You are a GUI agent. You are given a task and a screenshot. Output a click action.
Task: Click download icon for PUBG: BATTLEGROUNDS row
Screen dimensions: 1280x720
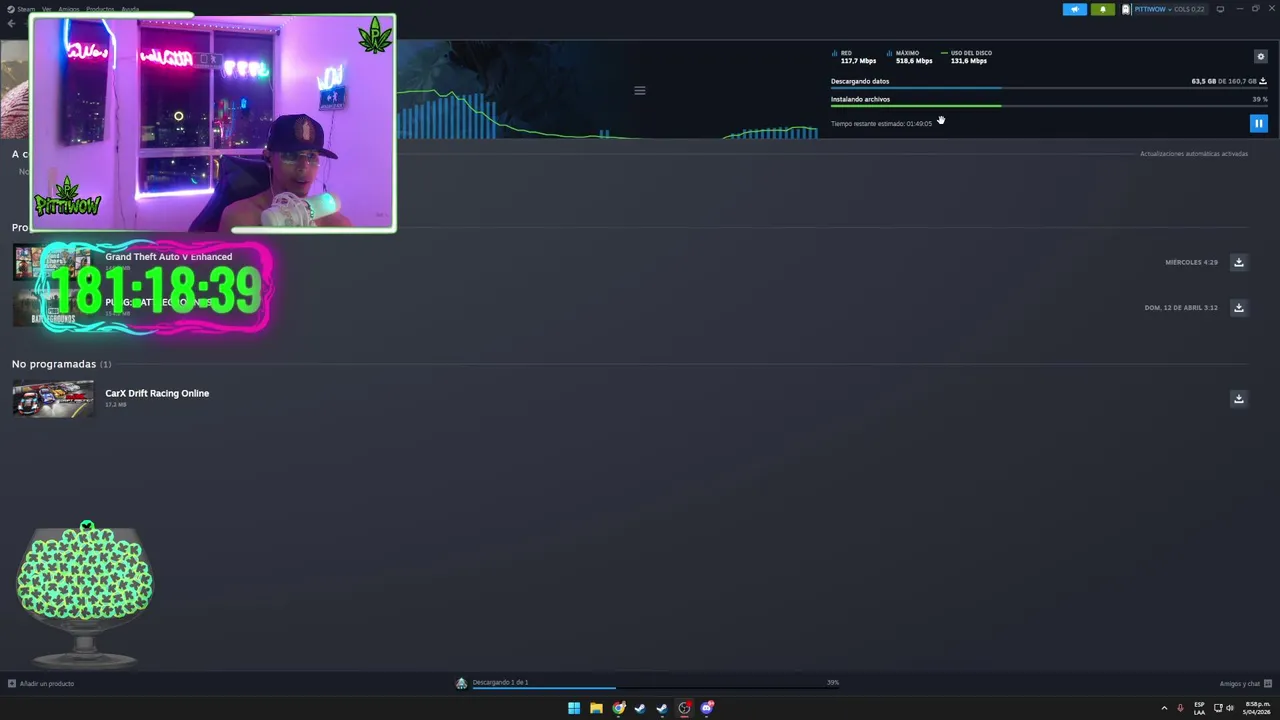click(x=1238, y=307)
